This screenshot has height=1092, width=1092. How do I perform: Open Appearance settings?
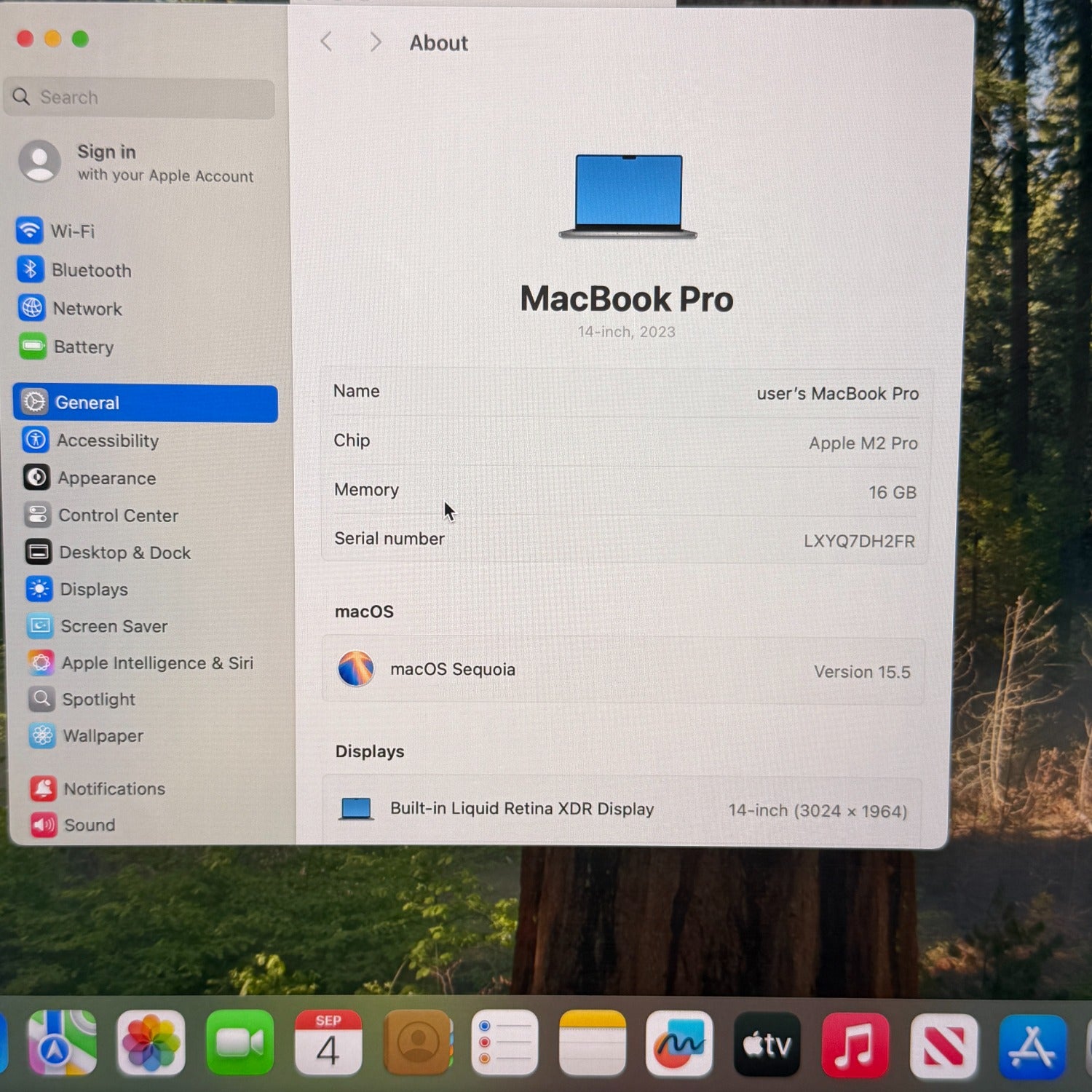[106, 478]
